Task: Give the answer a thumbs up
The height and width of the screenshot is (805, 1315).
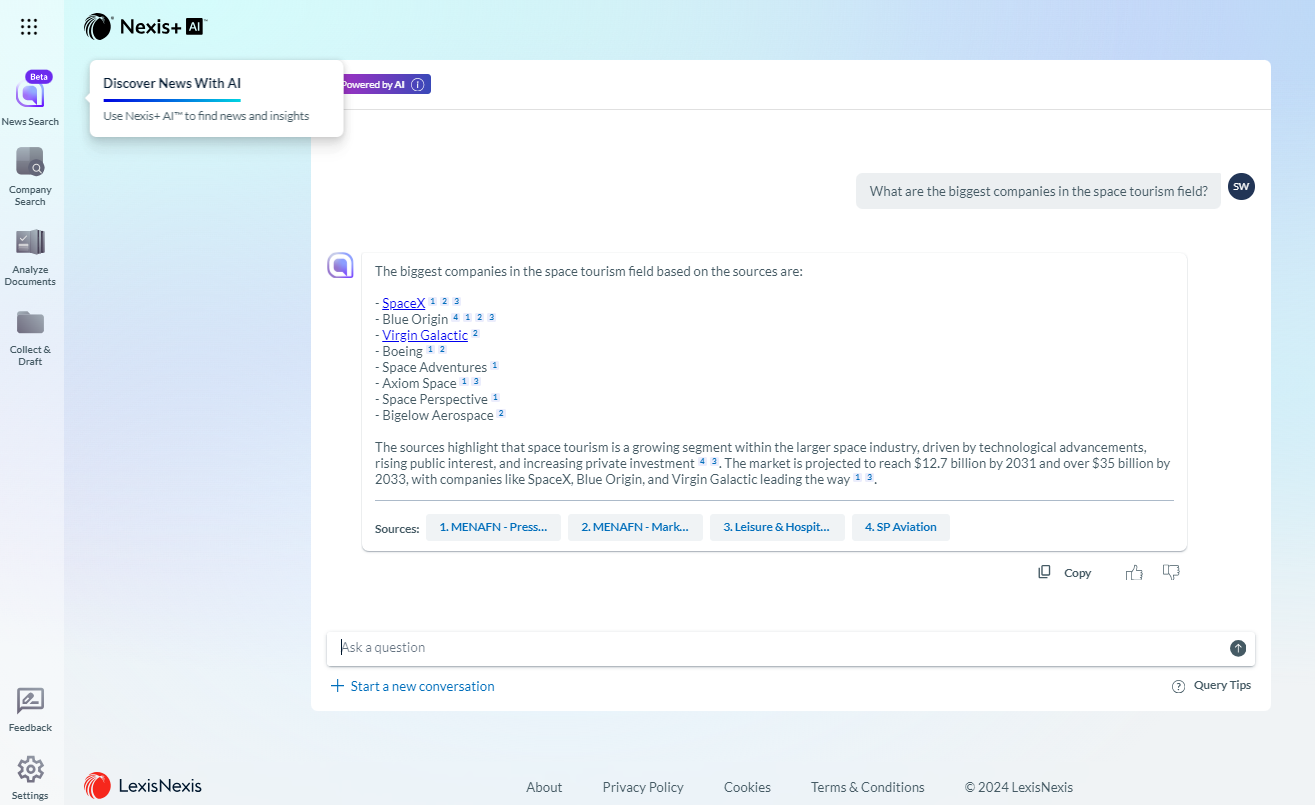Action: click(1134, 573)
